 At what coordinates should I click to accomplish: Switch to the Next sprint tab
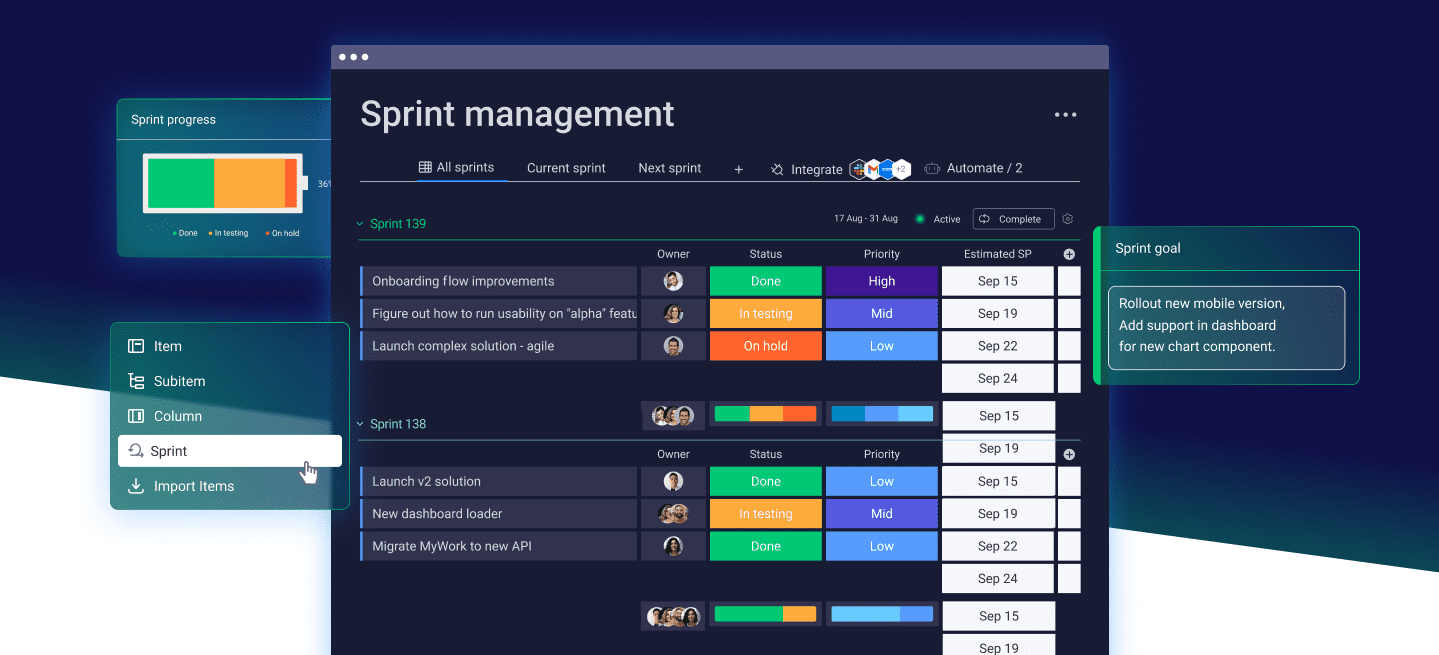coord(670,168)
